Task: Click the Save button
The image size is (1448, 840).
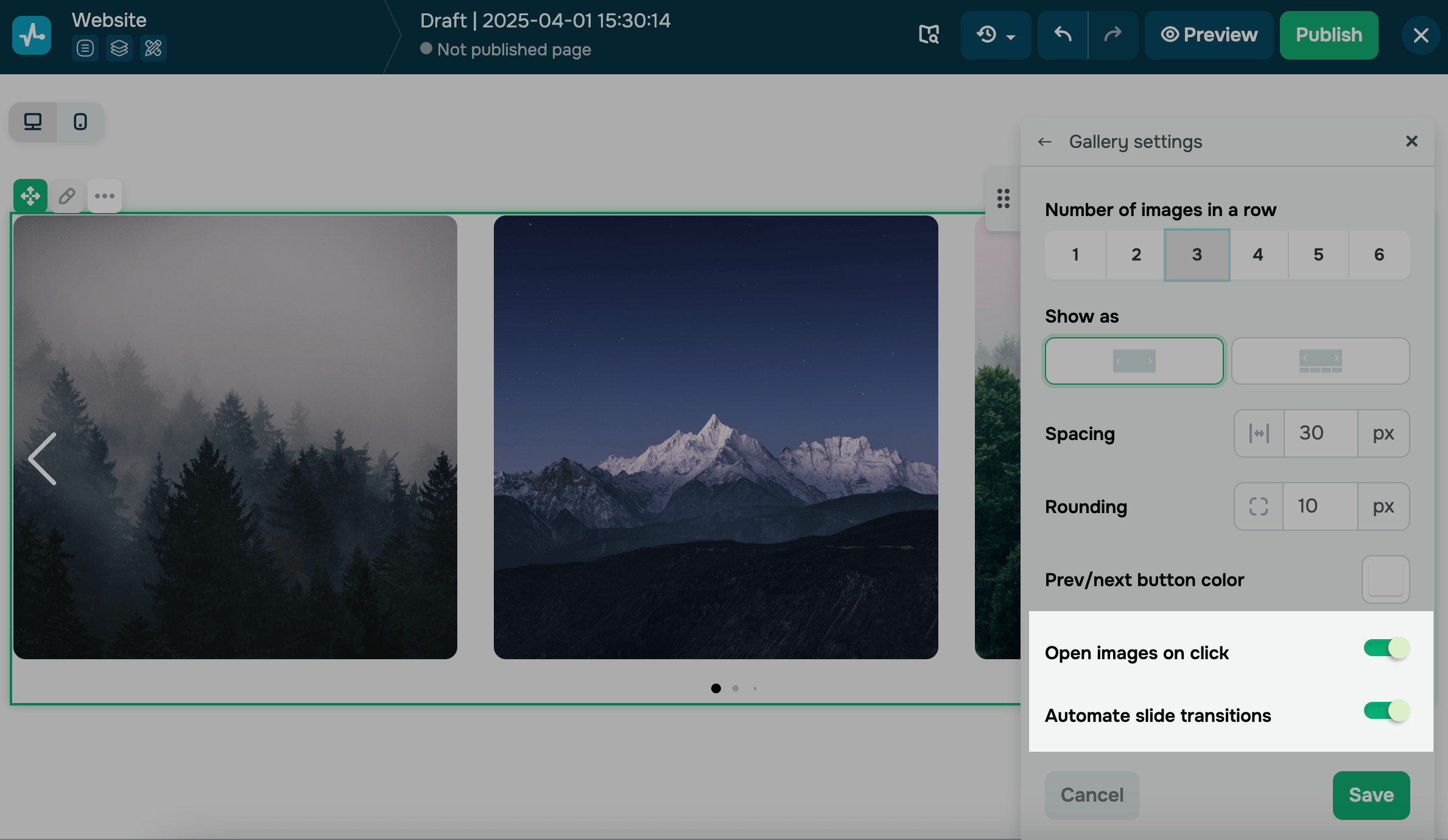Action: click(1371, 795)
